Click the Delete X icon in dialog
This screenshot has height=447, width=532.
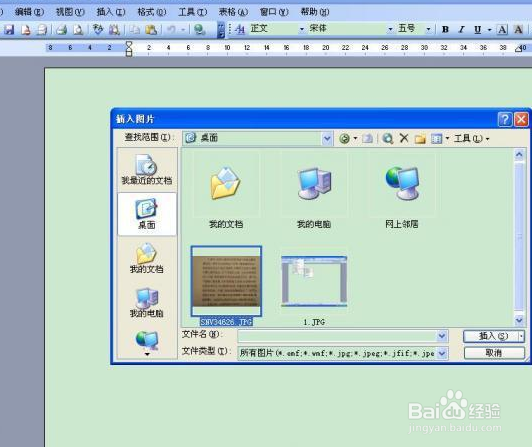coord(404,138)
